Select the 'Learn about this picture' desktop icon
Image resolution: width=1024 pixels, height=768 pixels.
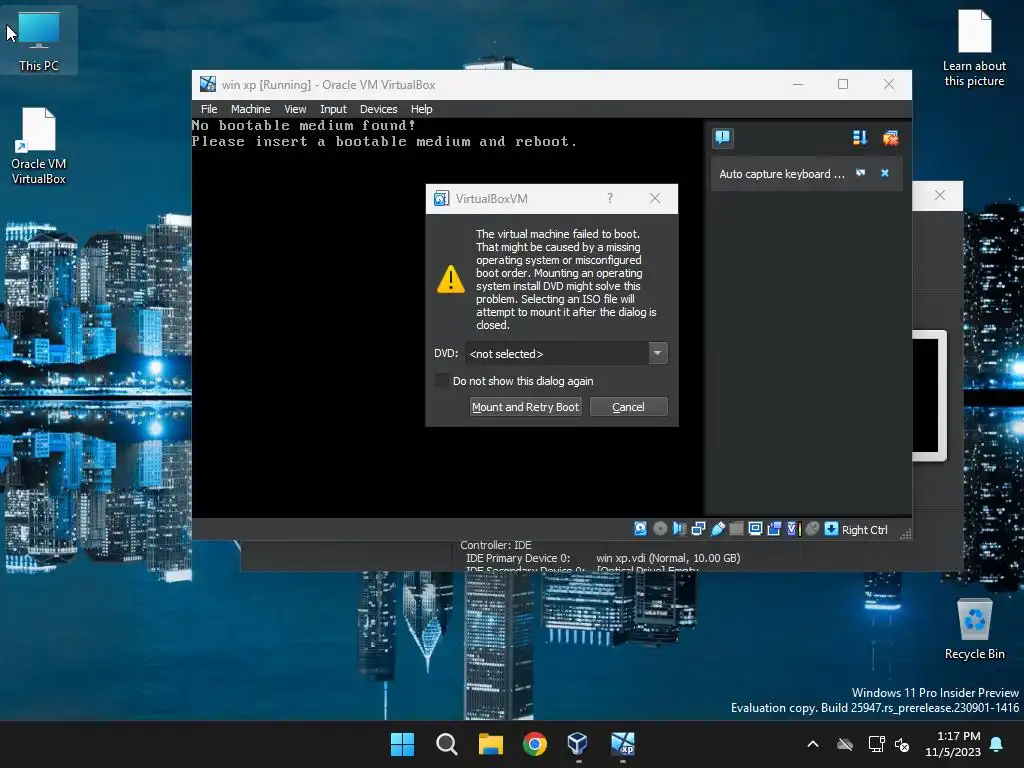974,48
